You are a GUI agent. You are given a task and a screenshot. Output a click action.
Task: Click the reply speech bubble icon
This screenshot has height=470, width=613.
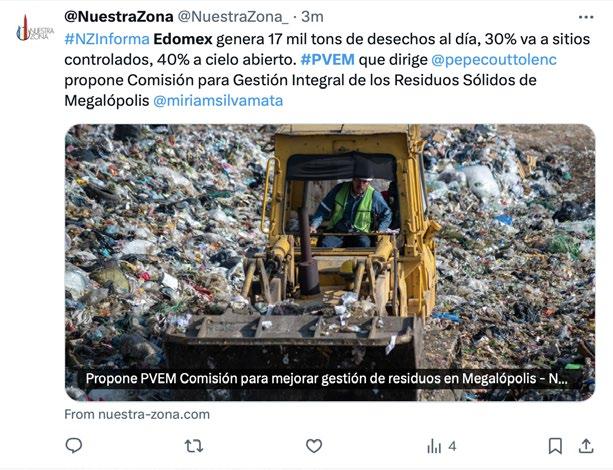[73, 445]
